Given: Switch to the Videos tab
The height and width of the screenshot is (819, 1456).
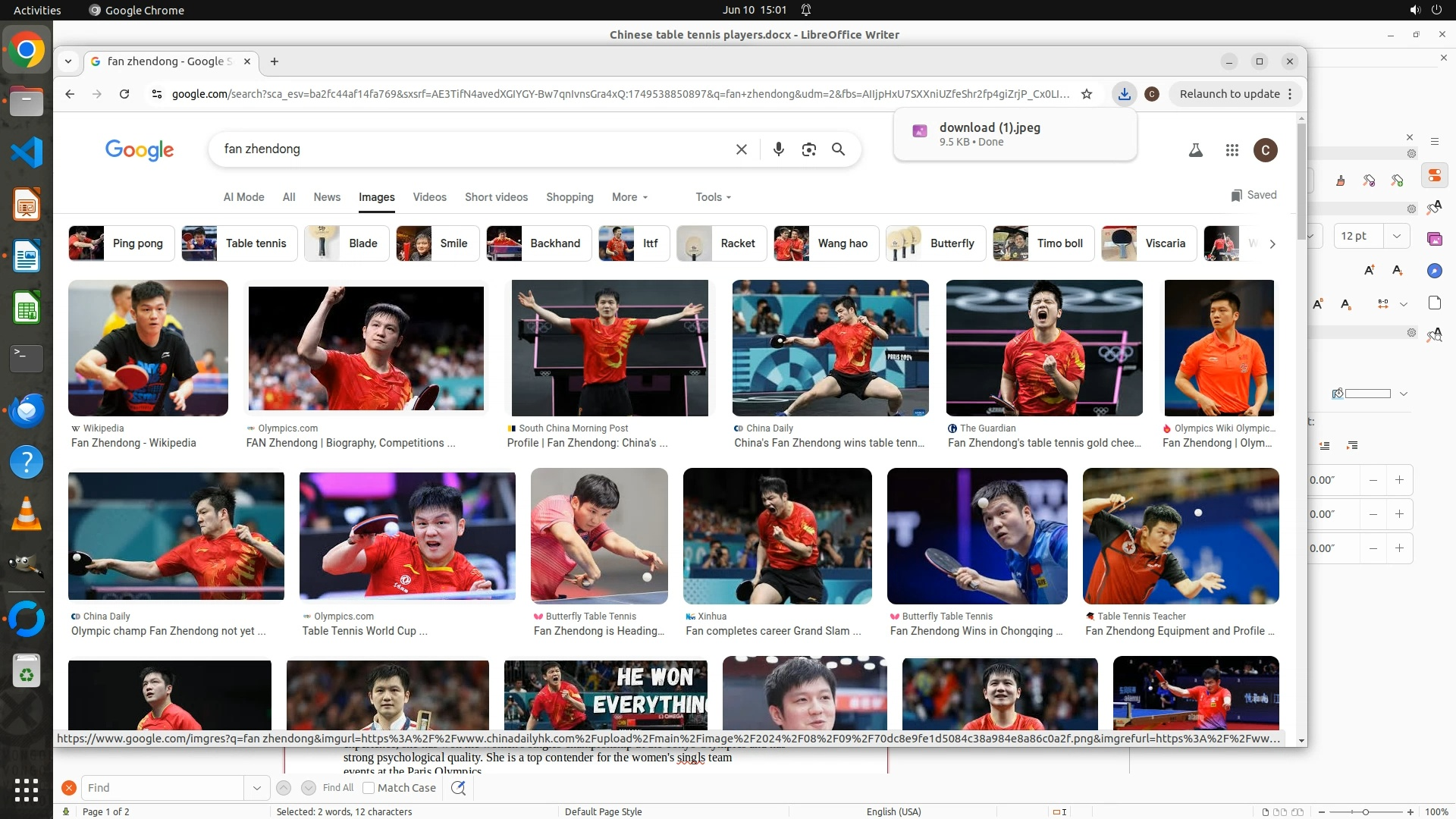Looking at the screenshot, I should coord(429,197).
